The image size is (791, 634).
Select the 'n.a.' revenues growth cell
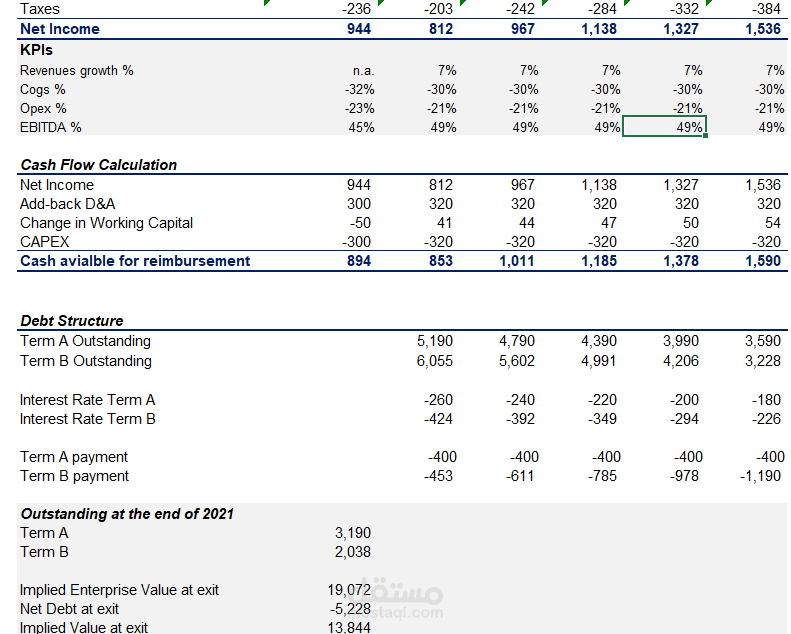[363, 71]
